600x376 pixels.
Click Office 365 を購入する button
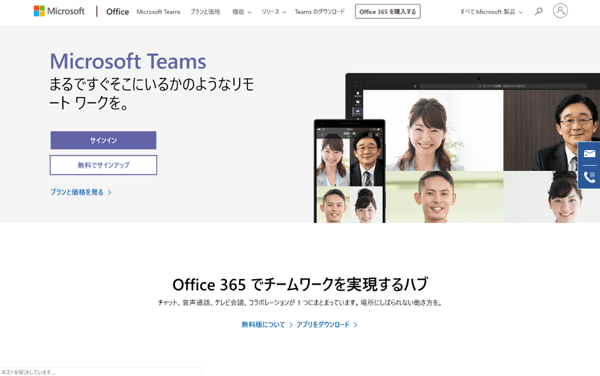(388, 11)
